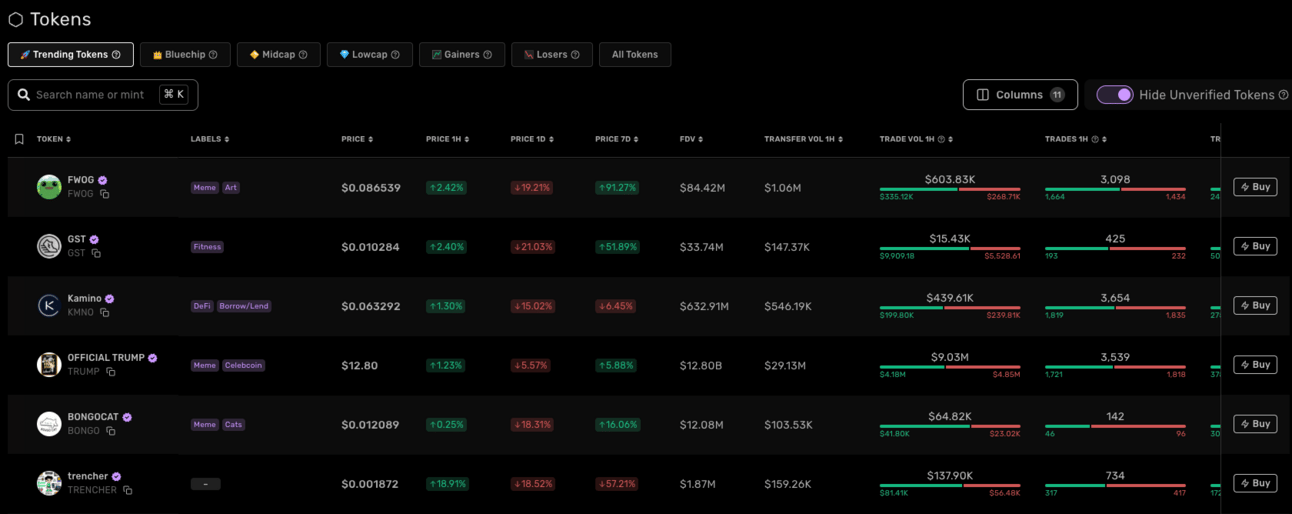Show help icon next to Bluechip
Screen dimensions: 1292x514
[x=213, y=55]
